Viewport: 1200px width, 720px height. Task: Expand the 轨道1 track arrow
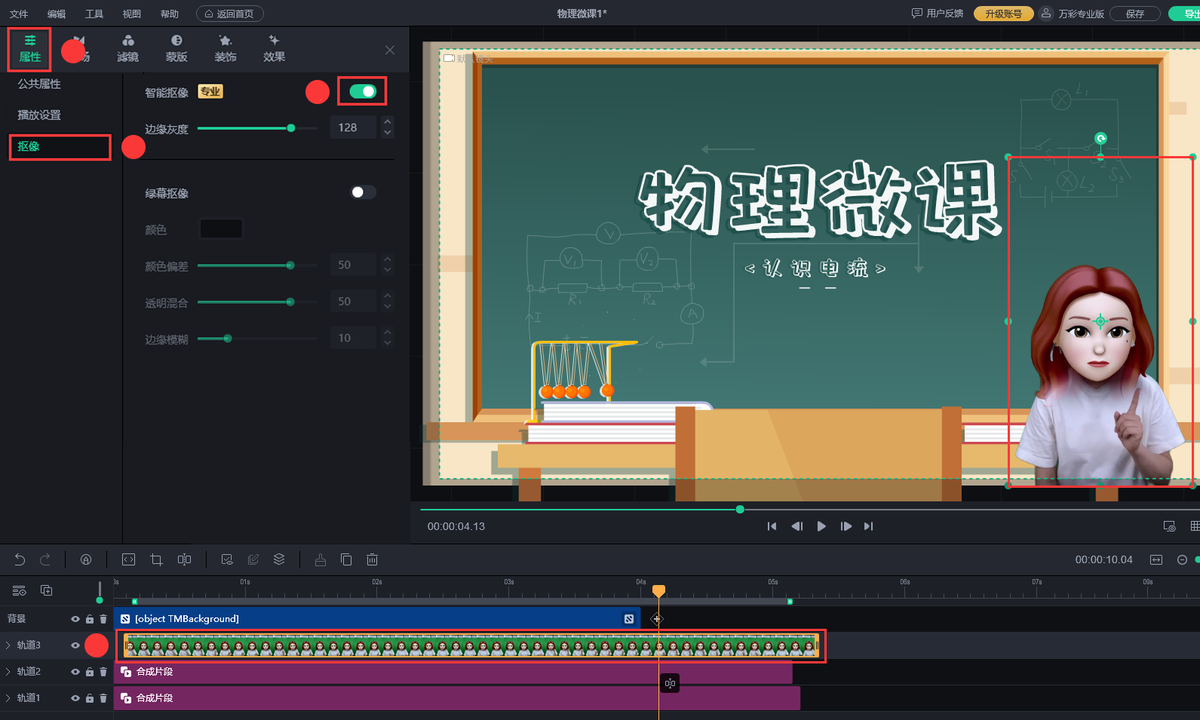pyautogui.click(x=8, y=698)
